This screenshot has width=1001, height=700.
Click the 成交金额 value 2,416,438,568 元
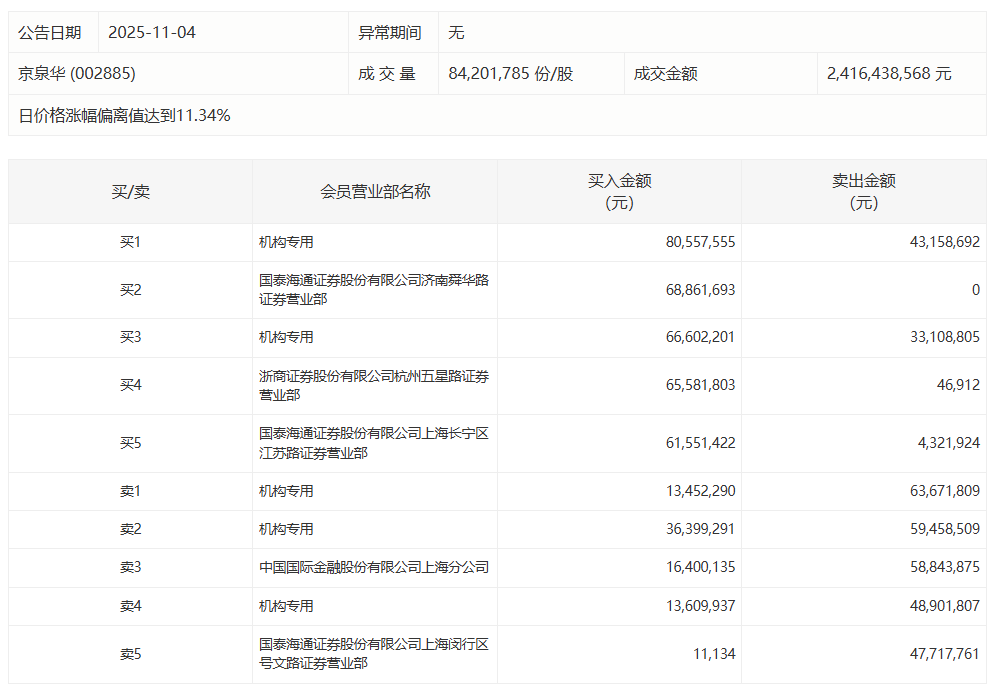click(889, 74)
